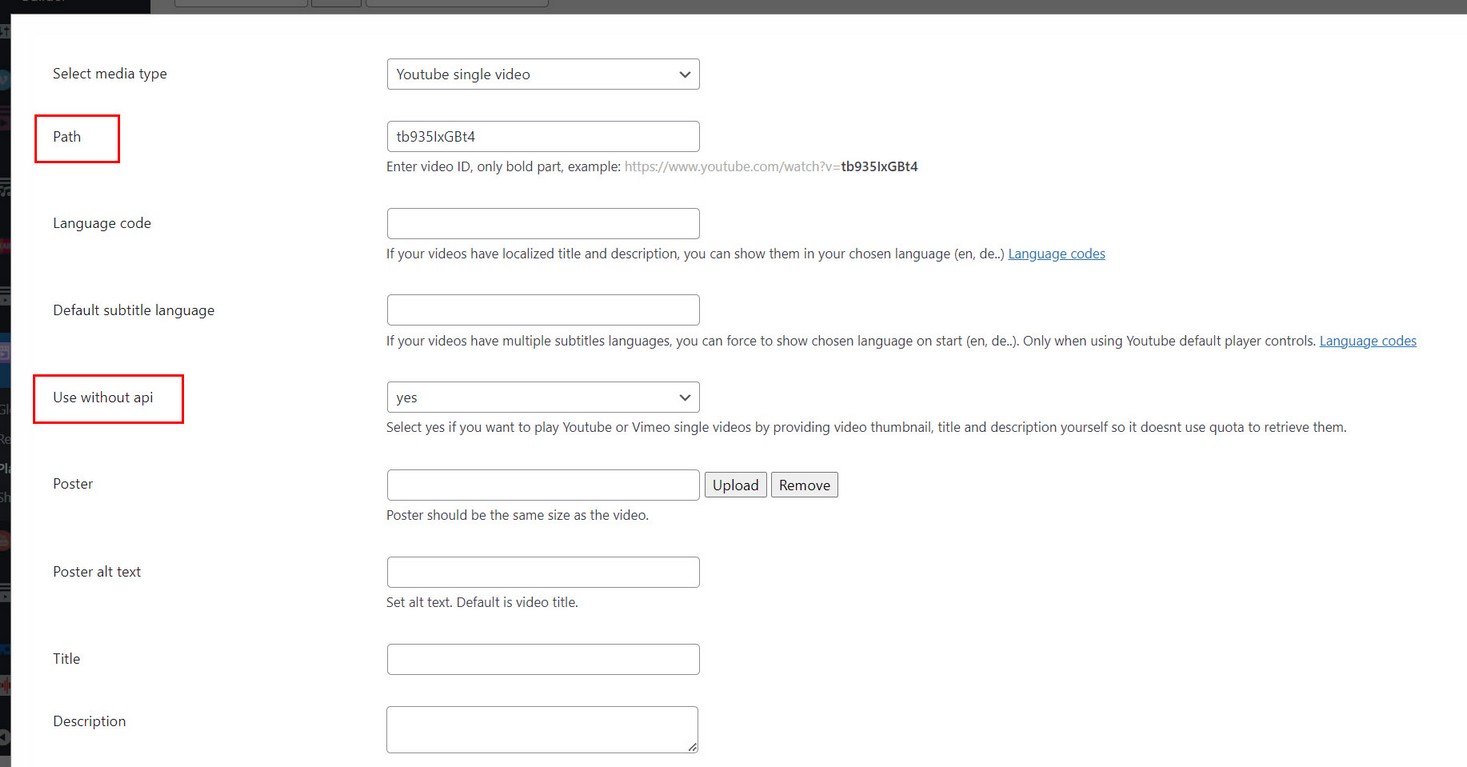Click into the Title input field
The width and height of the screenshot is (1467, 767).
542,659
